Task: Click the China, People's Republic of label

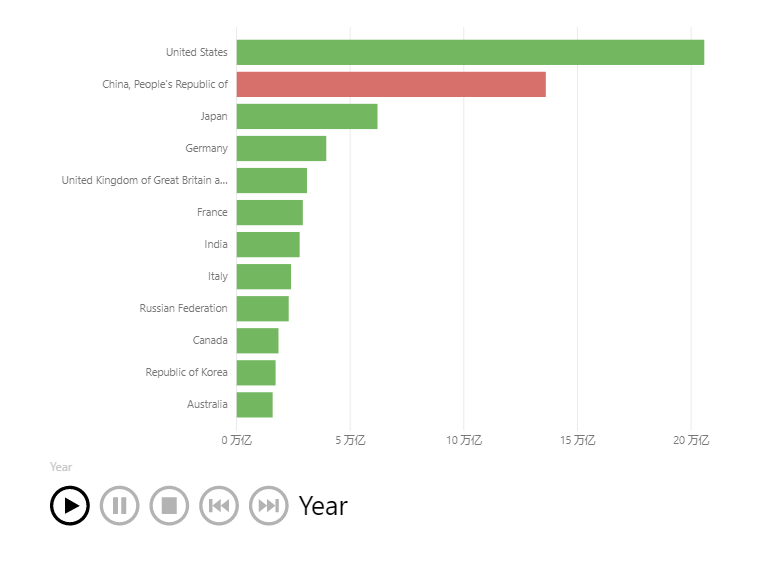Action: [x=165, y=84]
